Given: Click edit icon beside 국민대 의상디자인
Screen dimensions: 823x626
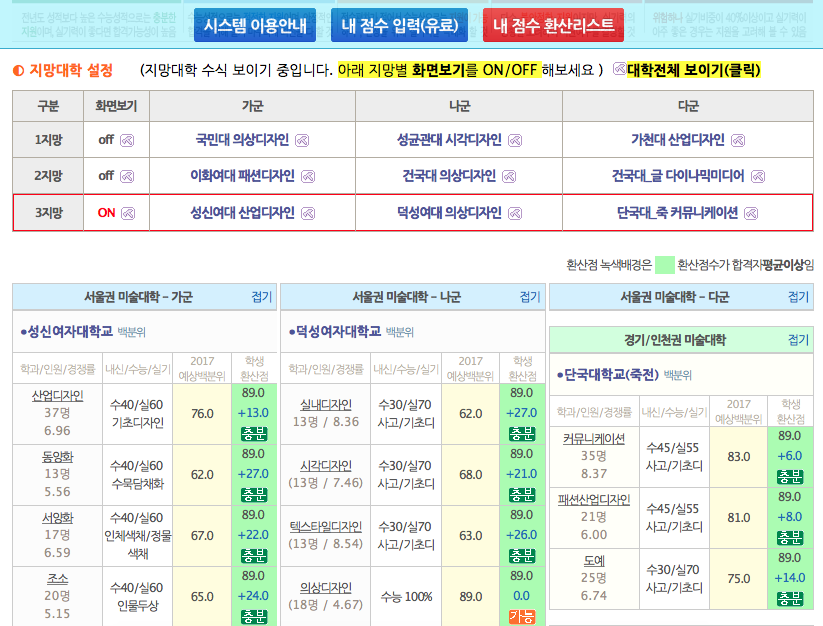Looking at the screenshot, I should click(x=302, y=141).
